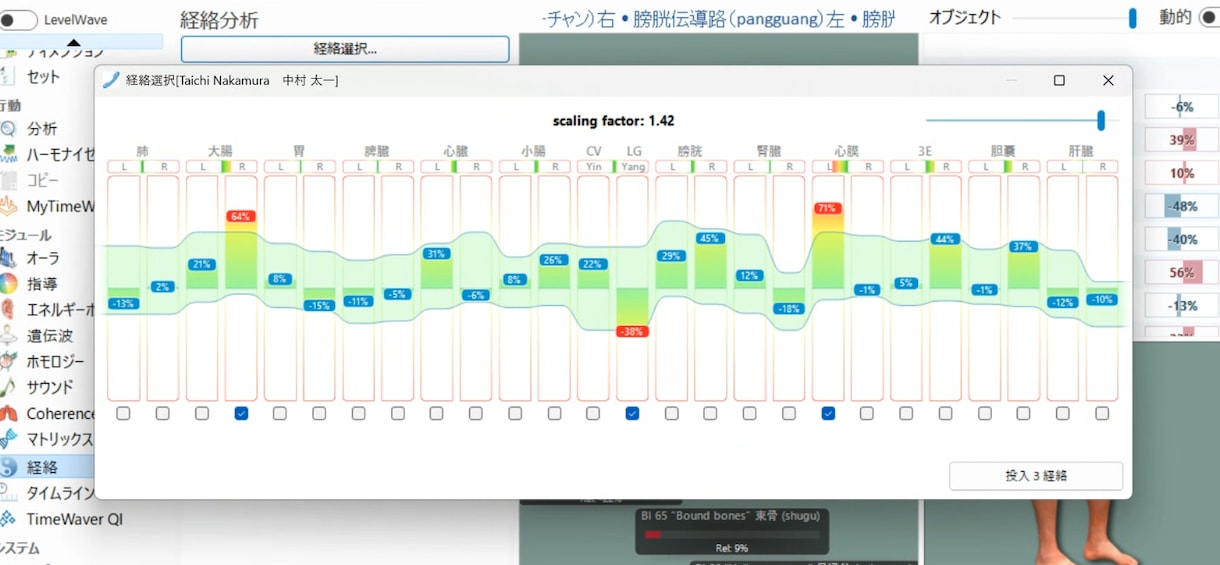Click the Bl 65 Ret 9% progress bar

tap(733, 535)
